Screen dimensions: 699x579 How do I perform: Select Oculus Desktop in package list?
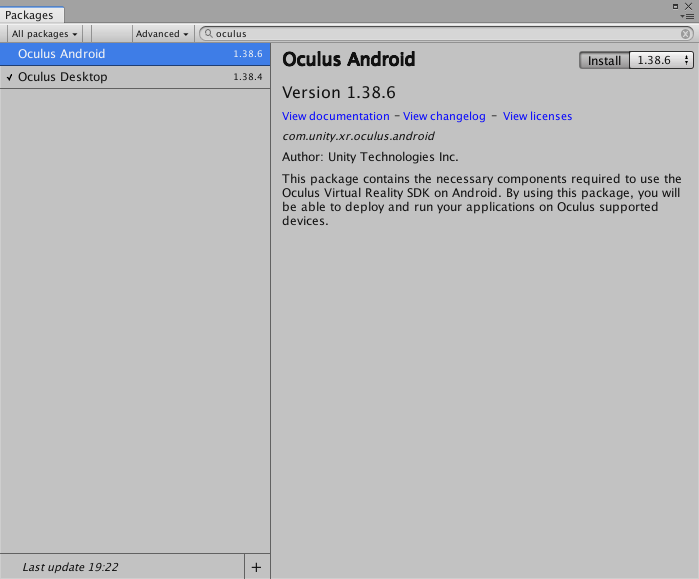click(135, 77)
